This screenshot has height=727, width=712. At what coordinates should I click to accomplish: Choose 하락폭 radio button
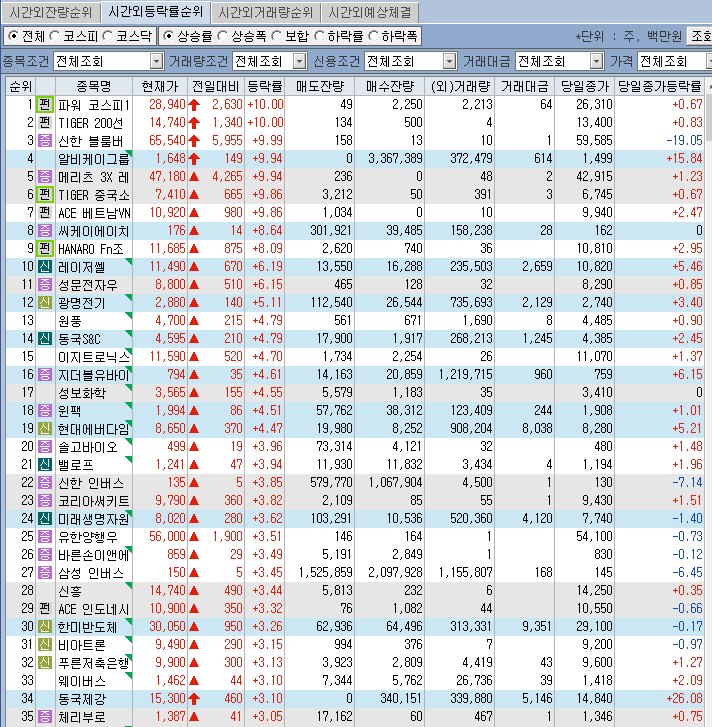pos(373,36)
